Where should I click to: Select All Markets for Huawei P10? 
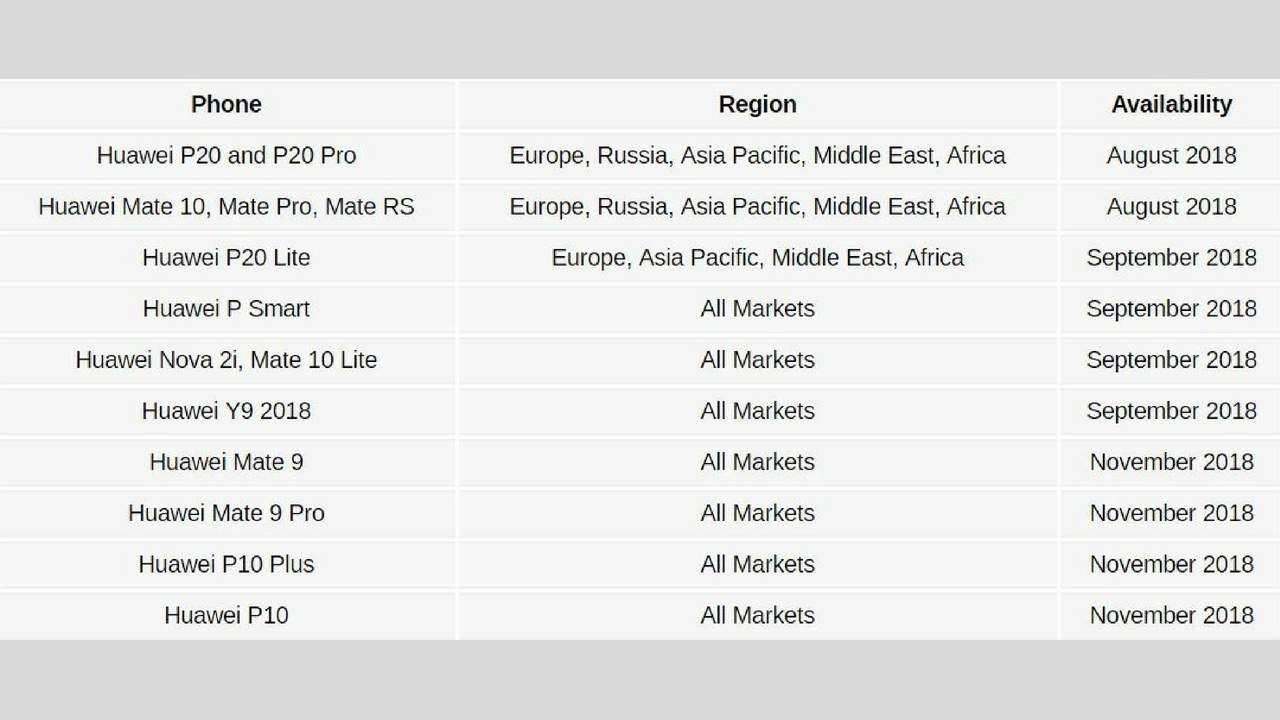coord(758,614)
